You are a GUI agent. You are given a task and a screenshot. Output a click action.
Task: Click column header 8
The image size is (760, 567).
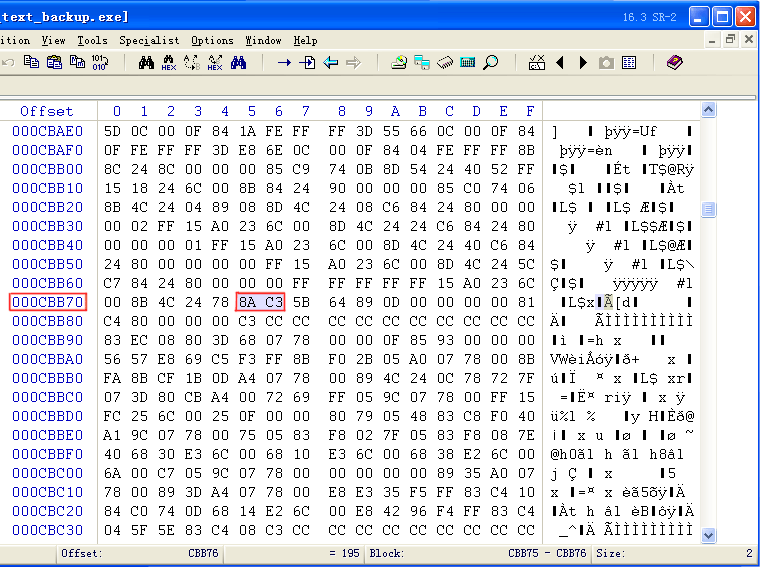coord(342,111)
